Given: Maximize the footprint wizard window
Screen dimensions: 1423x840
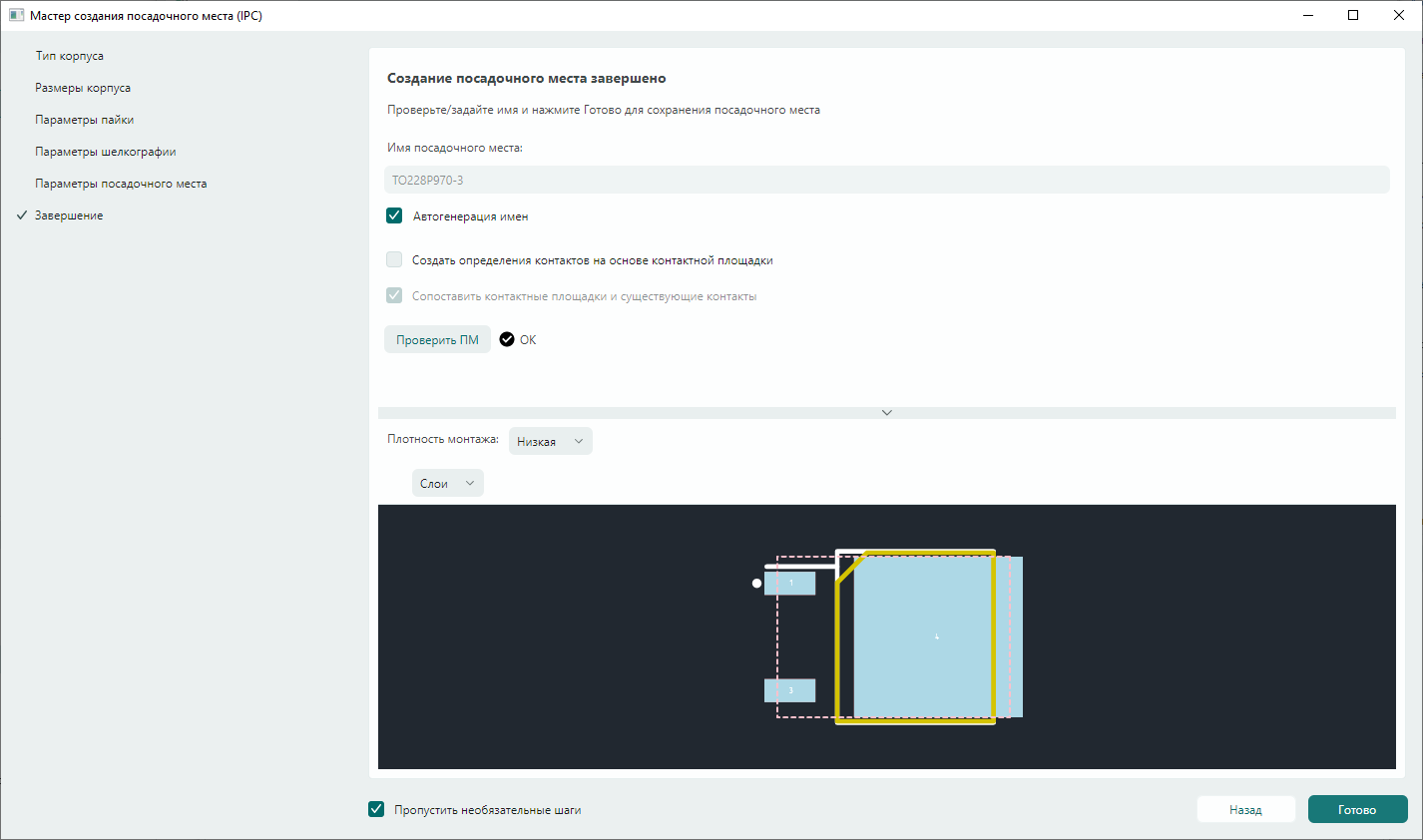Looking at the screenshot, I should pyautogui.click(x=1352, y=15).
